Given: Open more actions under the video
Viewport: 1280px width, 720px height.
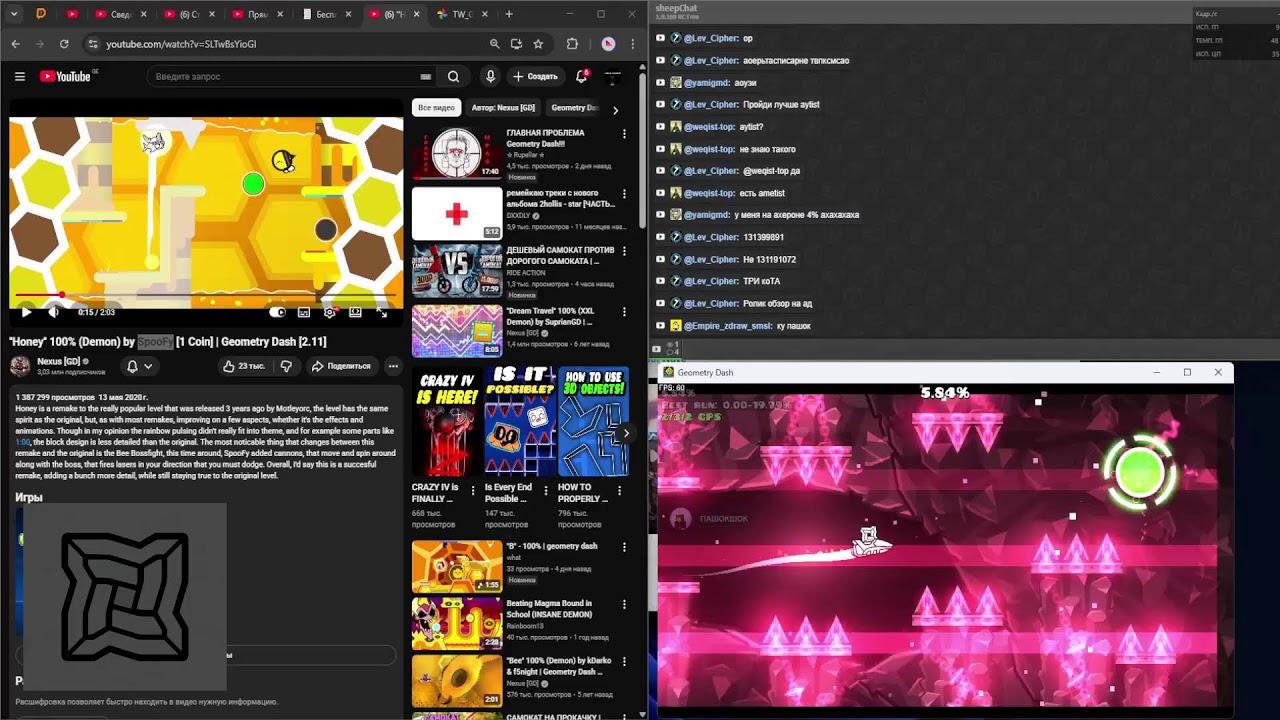Looking at the screenshot, I should click(x=393, y=366).
